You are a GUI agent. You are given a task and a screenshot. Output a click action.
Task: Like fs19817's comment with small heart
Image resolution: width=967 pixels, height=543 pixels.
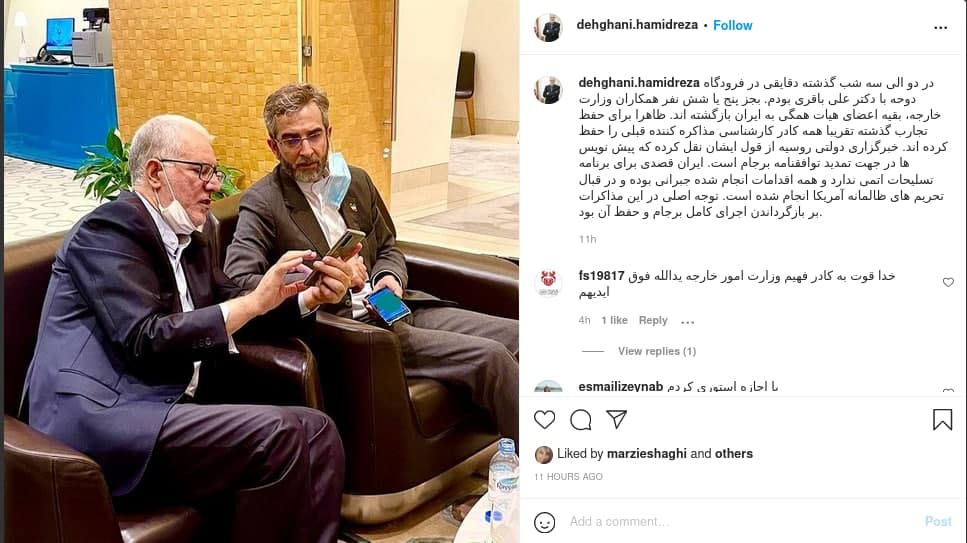(948, 283)
